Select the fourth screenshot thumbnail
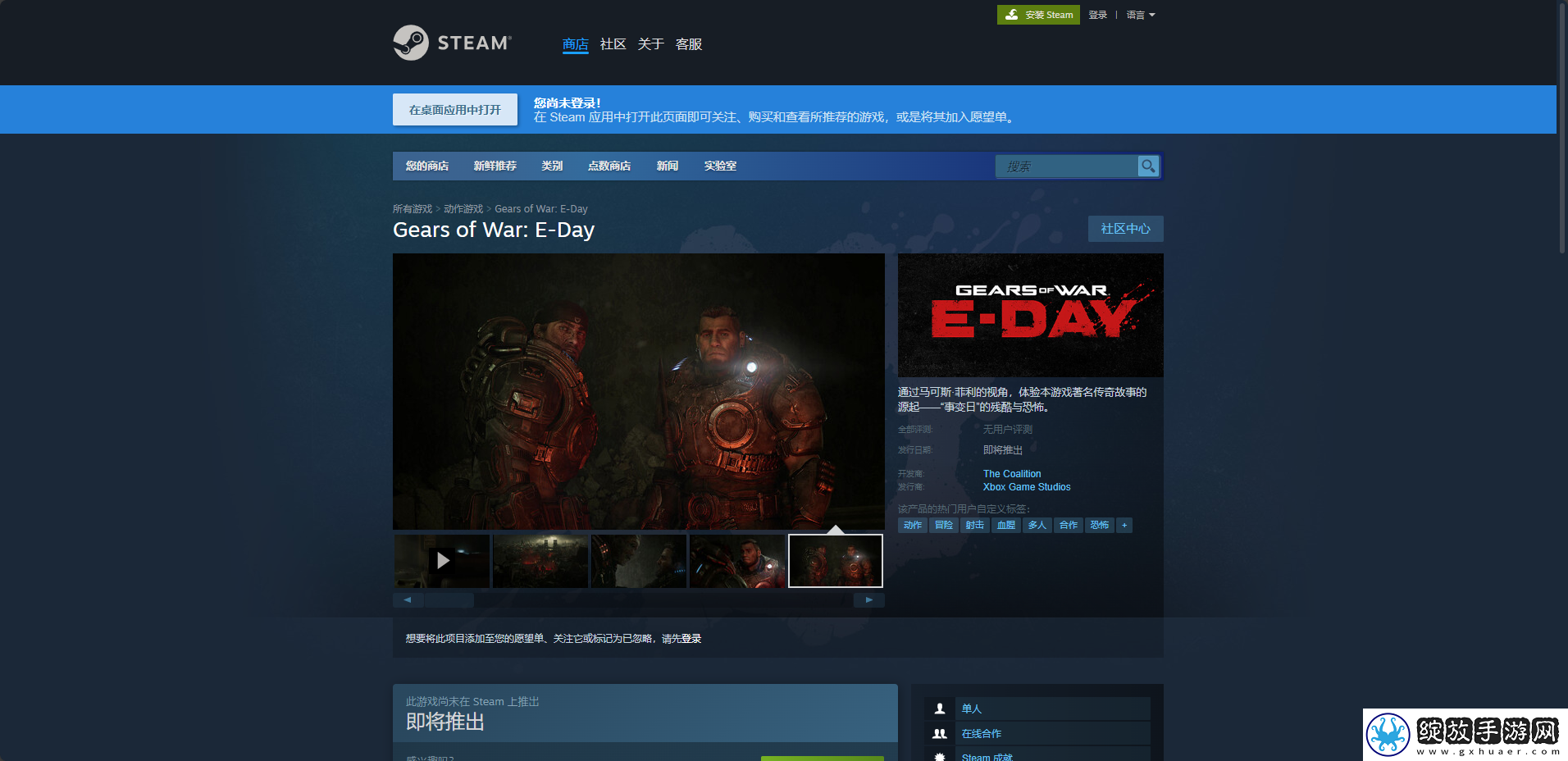This screenshot has width=1568, height=761. pos(737,561)
